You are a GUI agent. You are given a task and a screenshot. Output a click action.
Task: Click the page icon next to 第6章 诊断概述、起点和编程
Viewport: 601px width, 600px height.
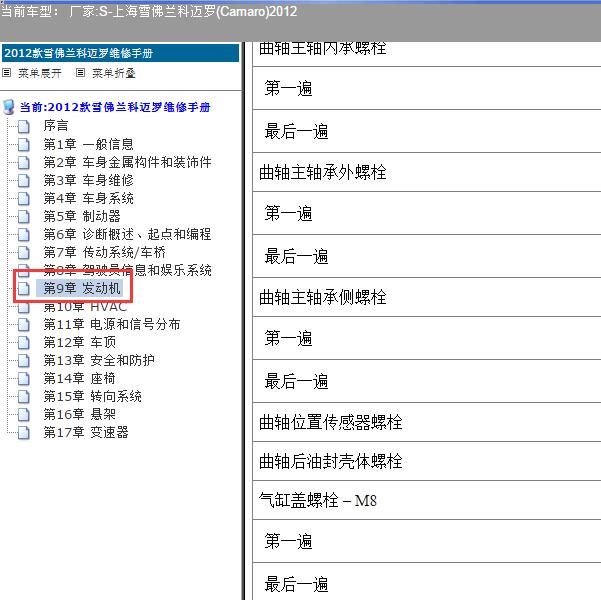[24, 235]
